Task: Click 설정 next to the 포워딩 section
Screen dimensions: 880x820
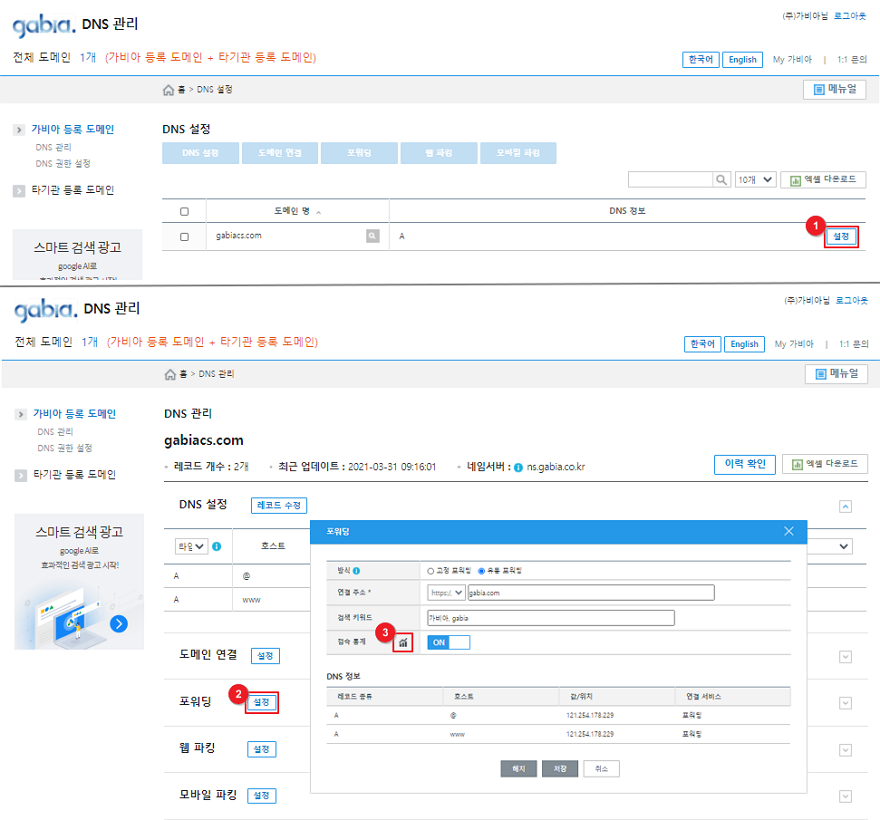Action: click(x=262, y=703)
